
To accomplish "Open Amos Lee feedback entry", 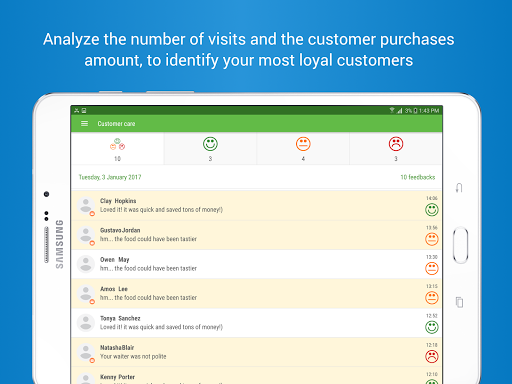I will tap(257, 294).
